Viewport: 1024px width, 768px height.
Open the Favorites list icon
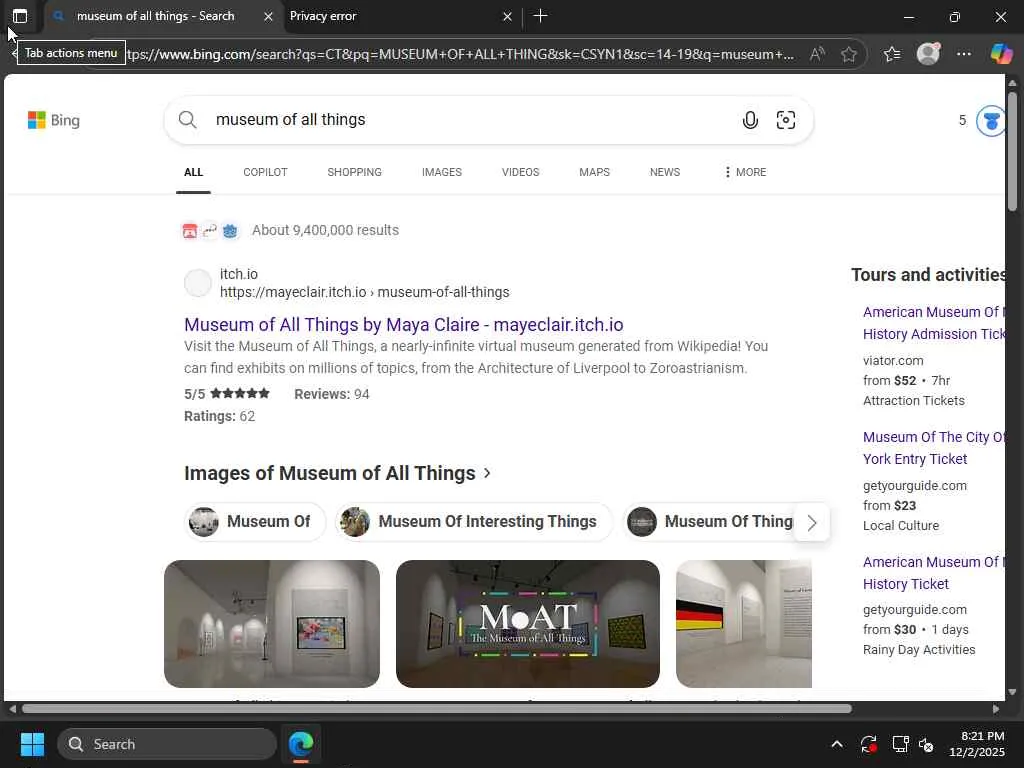892,54
